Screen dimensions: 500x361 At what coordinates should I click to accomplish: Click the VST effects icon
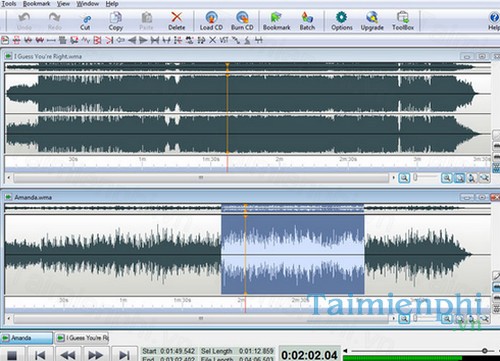tap(224, 40)
